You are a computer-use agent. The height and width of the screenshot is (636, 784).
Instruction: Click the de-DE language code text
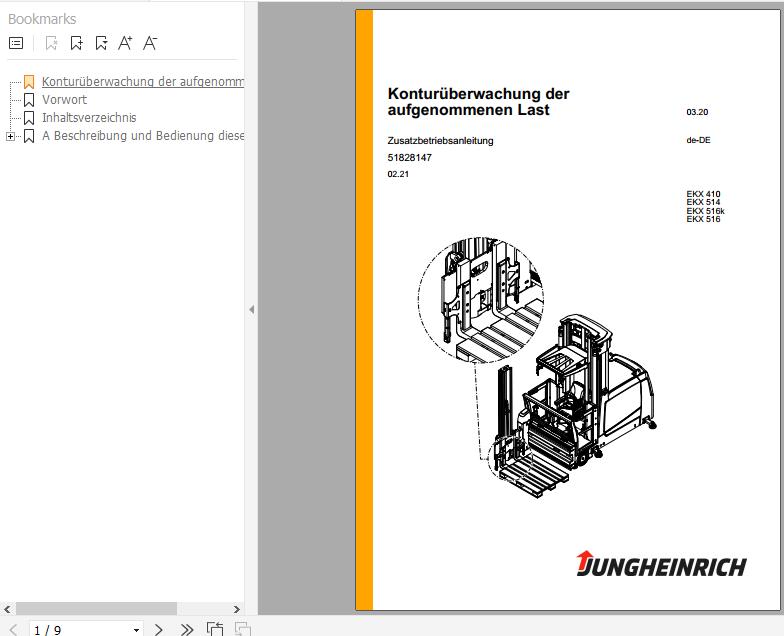698,140
